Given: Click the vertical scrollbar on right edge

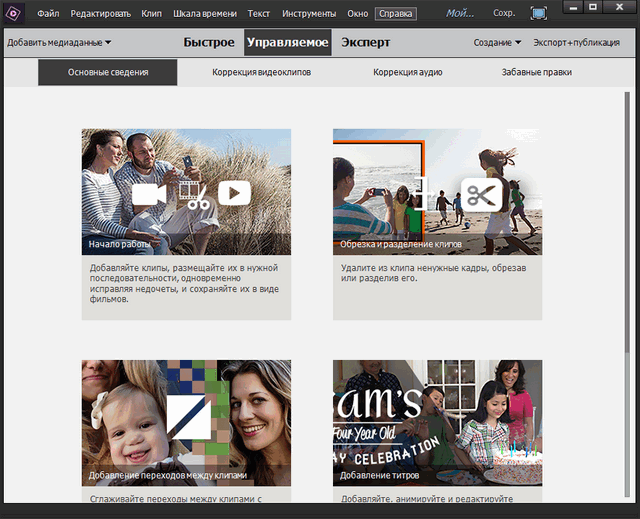Looking at the screenshot, I should 627,200.
